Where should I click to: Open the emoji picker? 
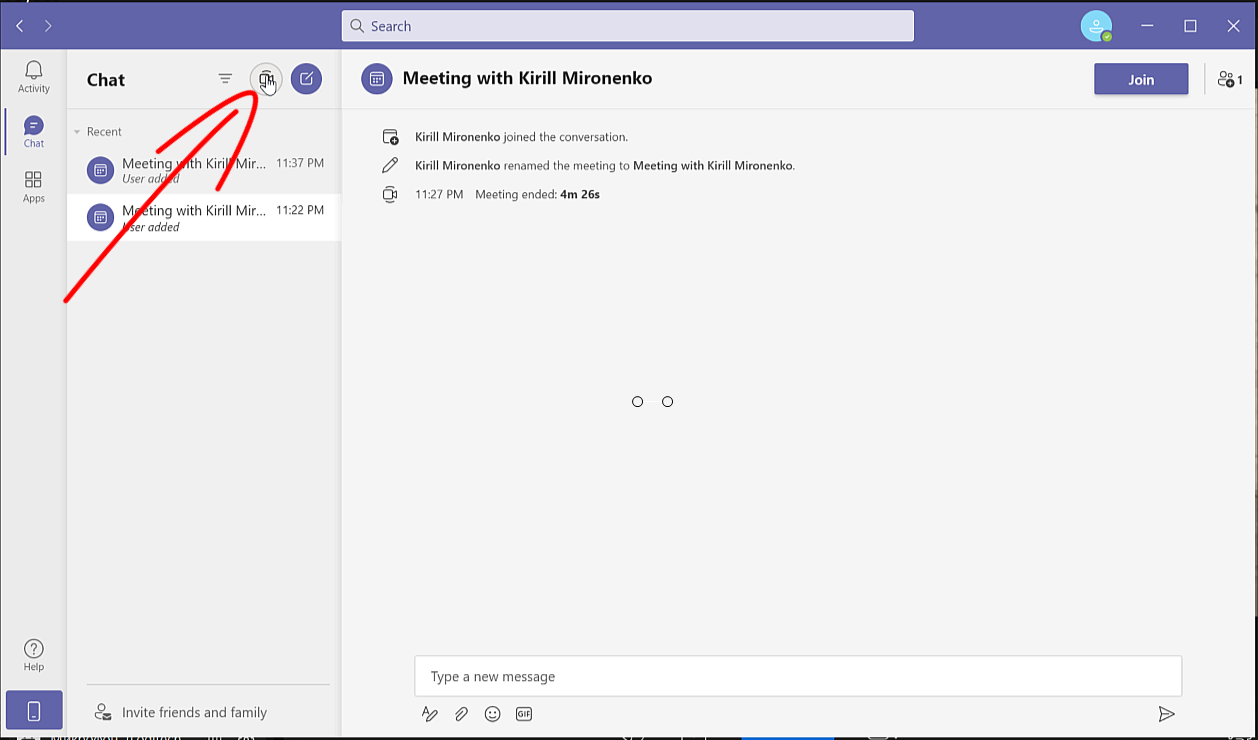coord(492,713)
